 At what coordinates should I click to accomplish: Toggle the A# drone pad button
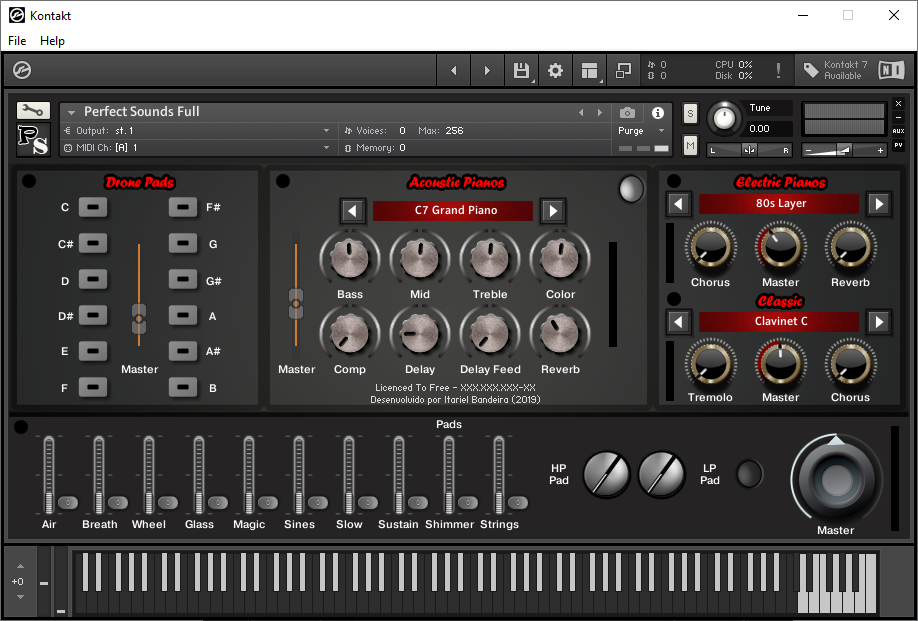click(183, 351)
